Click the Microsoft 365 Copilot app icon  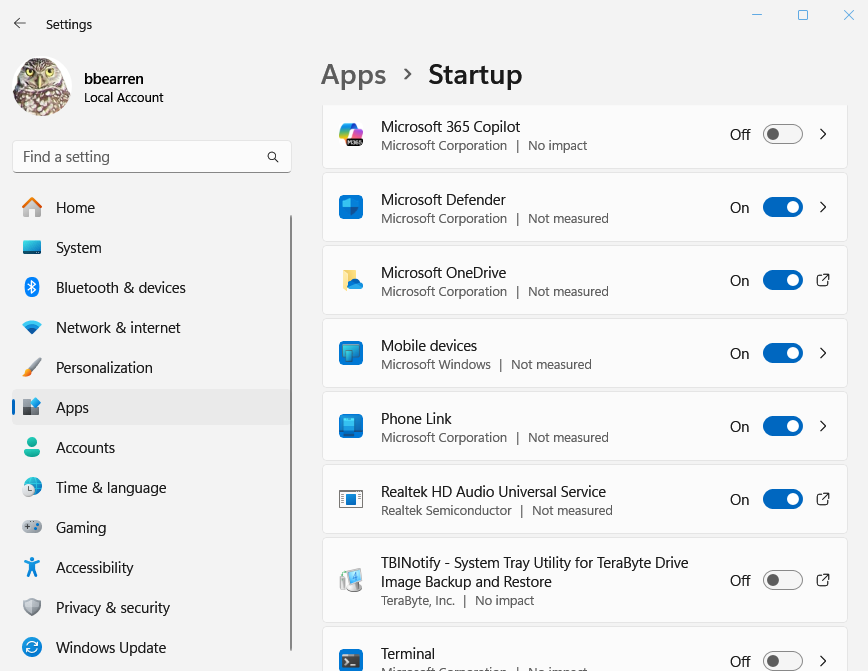[351, 135]
